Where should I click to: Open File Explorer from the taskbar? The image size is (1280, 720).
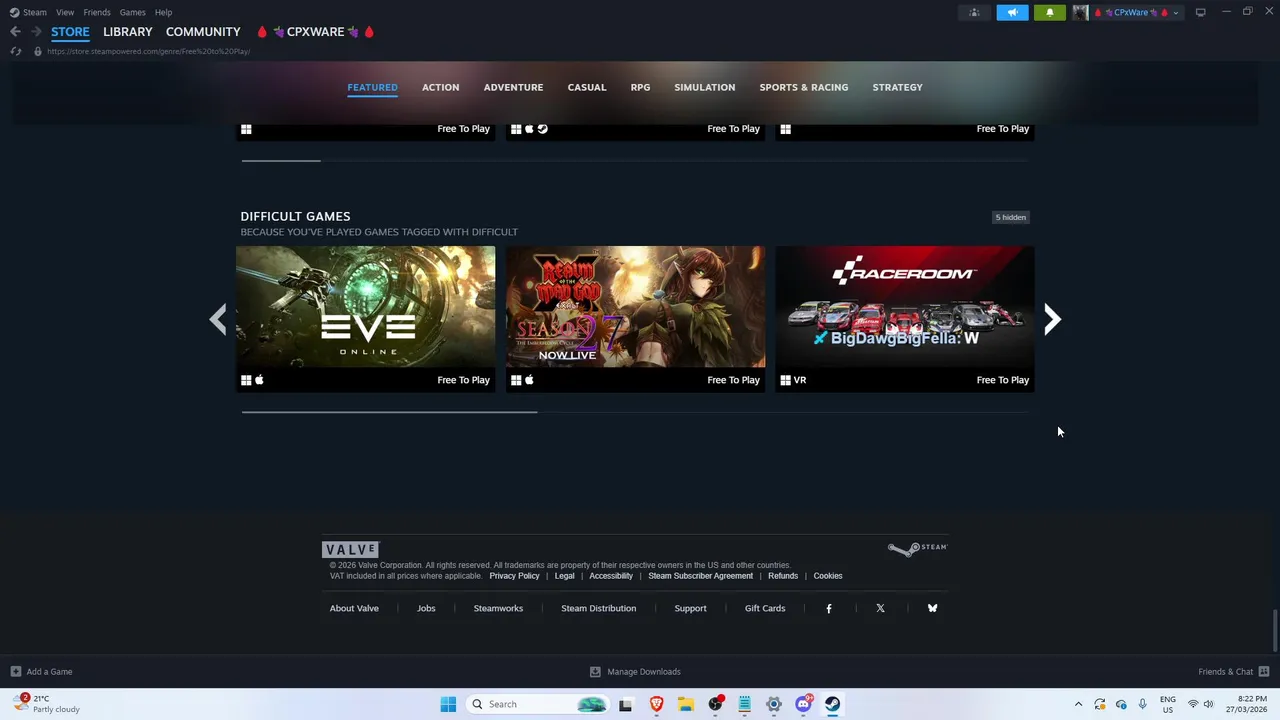pyautogui.click(x=686, y=704)
